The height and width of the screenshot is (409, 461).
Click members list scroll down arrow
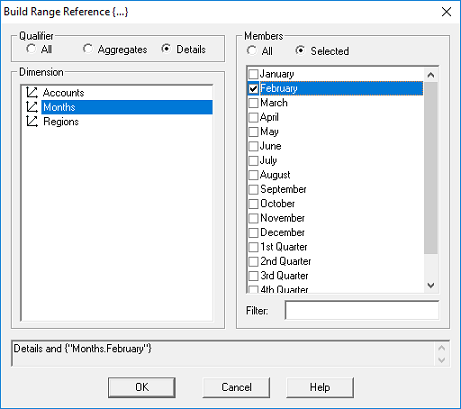(431, 285)
